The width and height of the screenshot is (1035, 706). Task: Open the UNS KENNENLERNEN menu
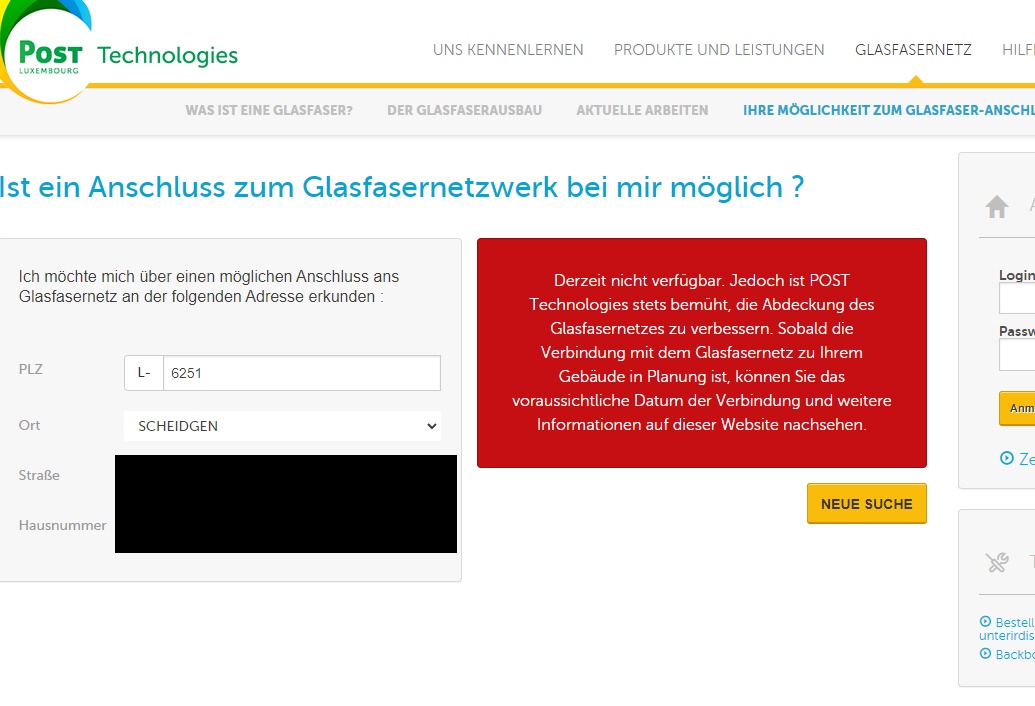pos(508,50)
